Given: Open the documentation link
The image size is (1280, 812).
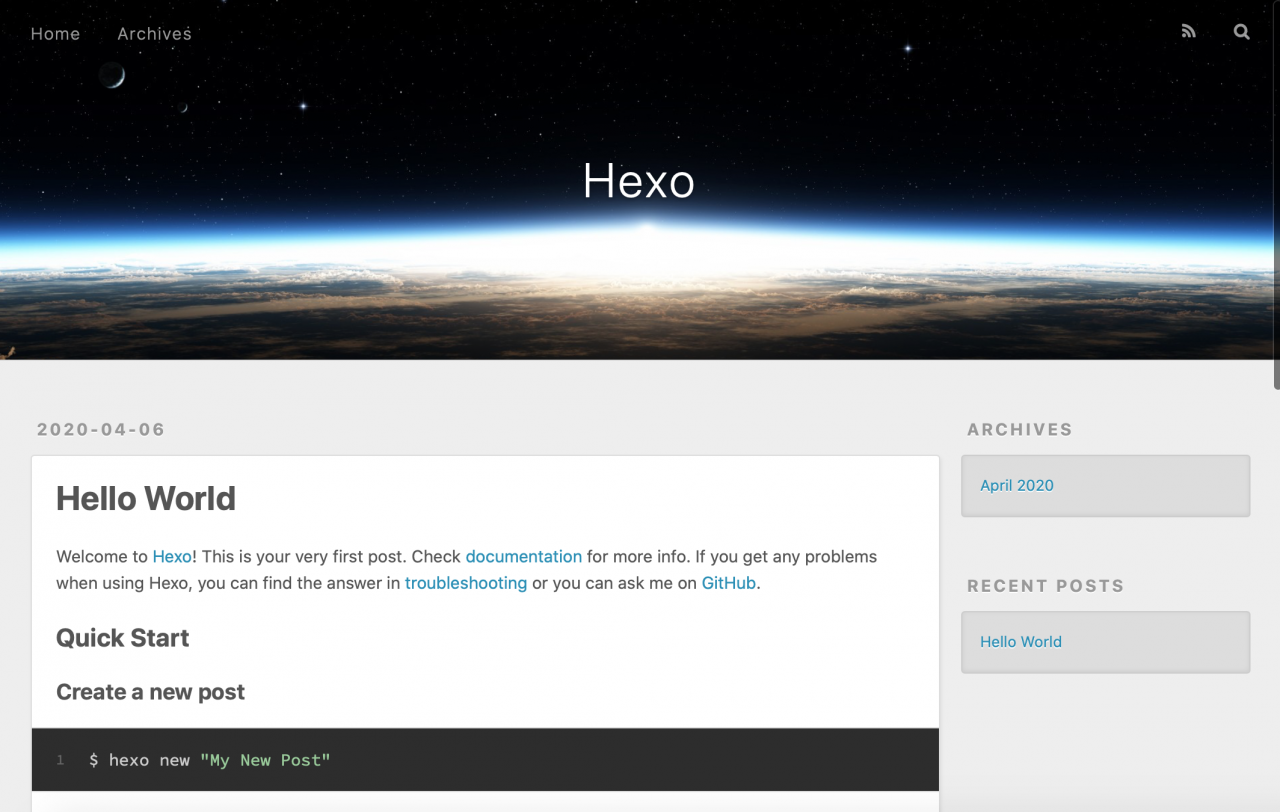Looking at the screenshot, I should [523, 557].
